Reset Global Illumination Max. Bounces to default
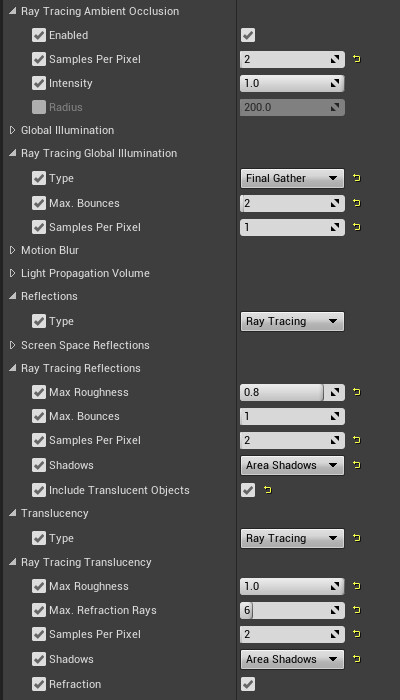Screen dimensions: 400x700 point(357,203)
